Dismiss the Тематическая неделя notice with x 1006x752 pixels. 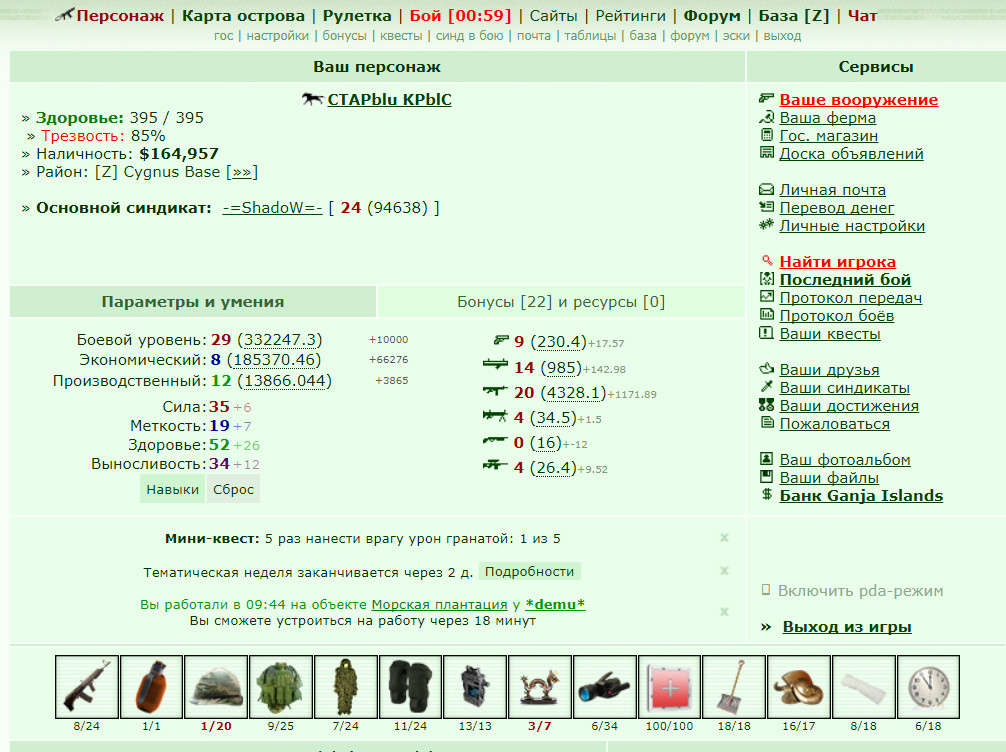pos(724,570)
